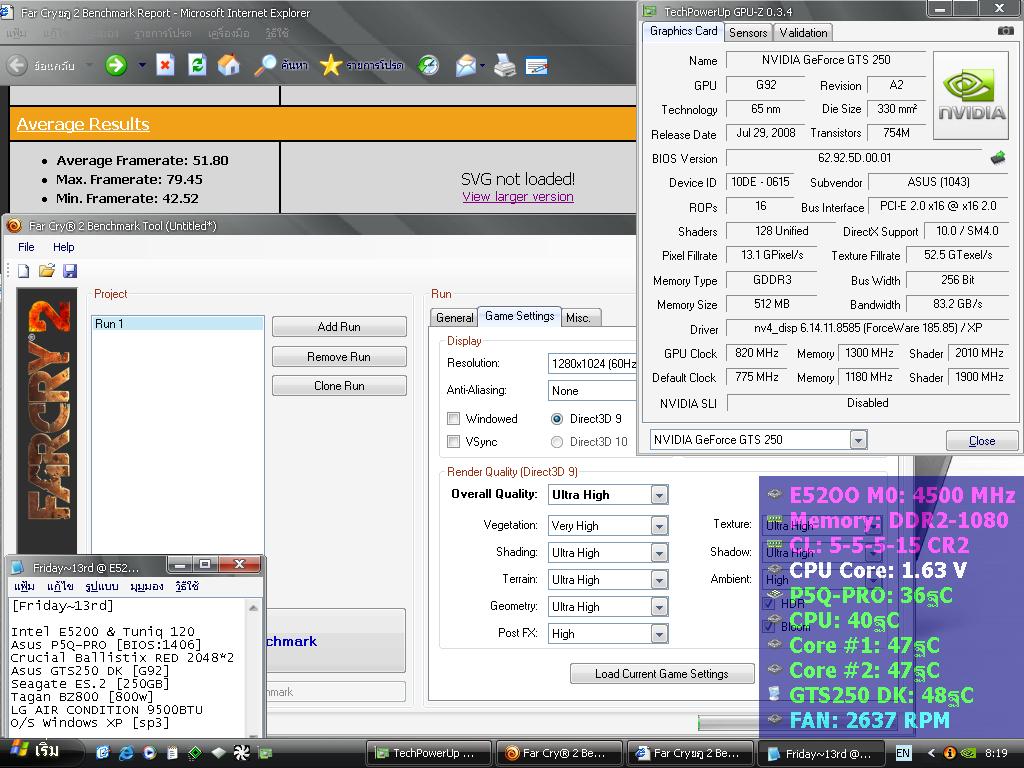
Task: Click the Notepad vertical scrollbar up arrow
Action: [x=253, y=607]
